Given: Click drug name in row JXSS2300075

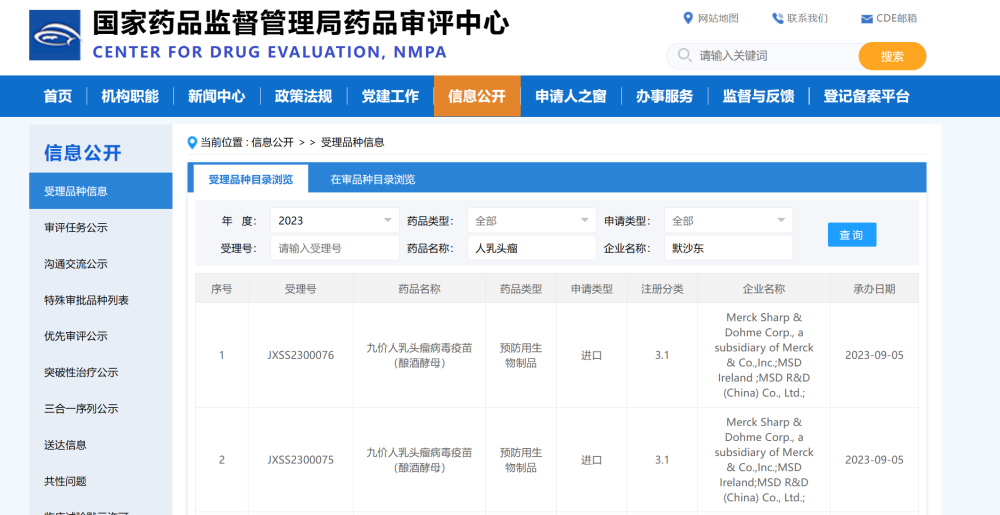Looking at the screenshot, I should (x=419, y=460).
